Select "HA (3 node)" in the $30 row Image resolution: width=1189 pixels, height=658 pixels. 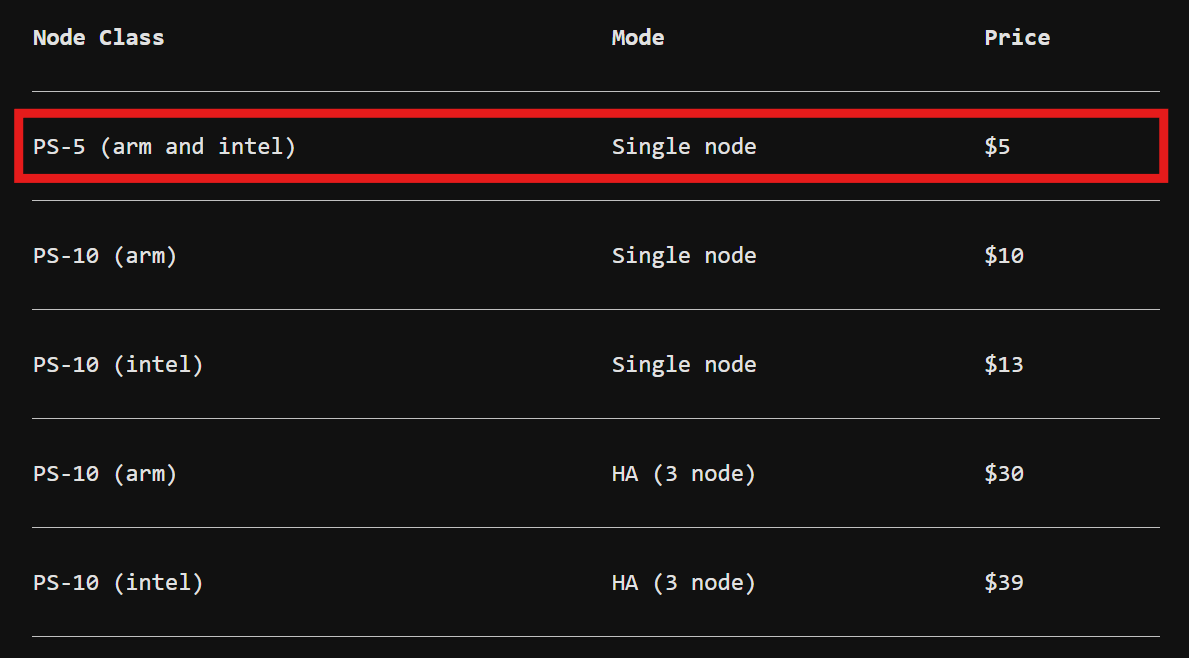(x=684, y=474)
